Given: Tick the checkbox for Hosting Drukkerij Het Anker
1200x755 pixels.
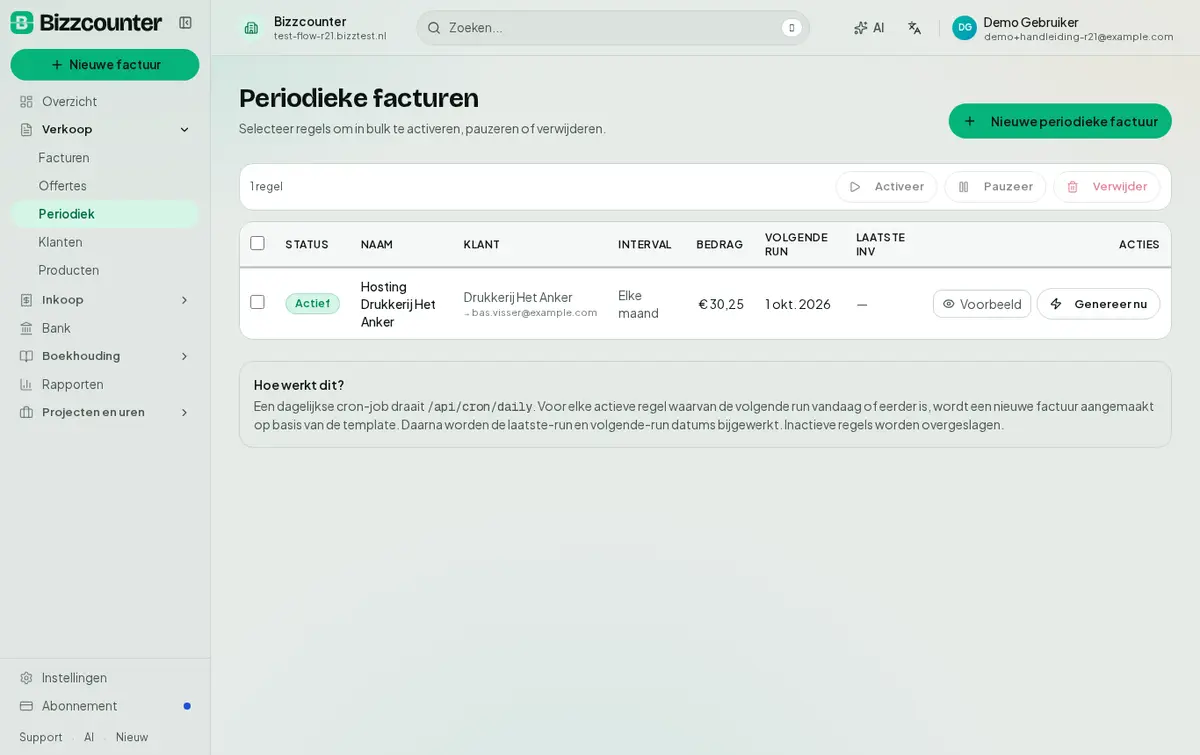Looking at the screenshot, I should pos(257,302).
